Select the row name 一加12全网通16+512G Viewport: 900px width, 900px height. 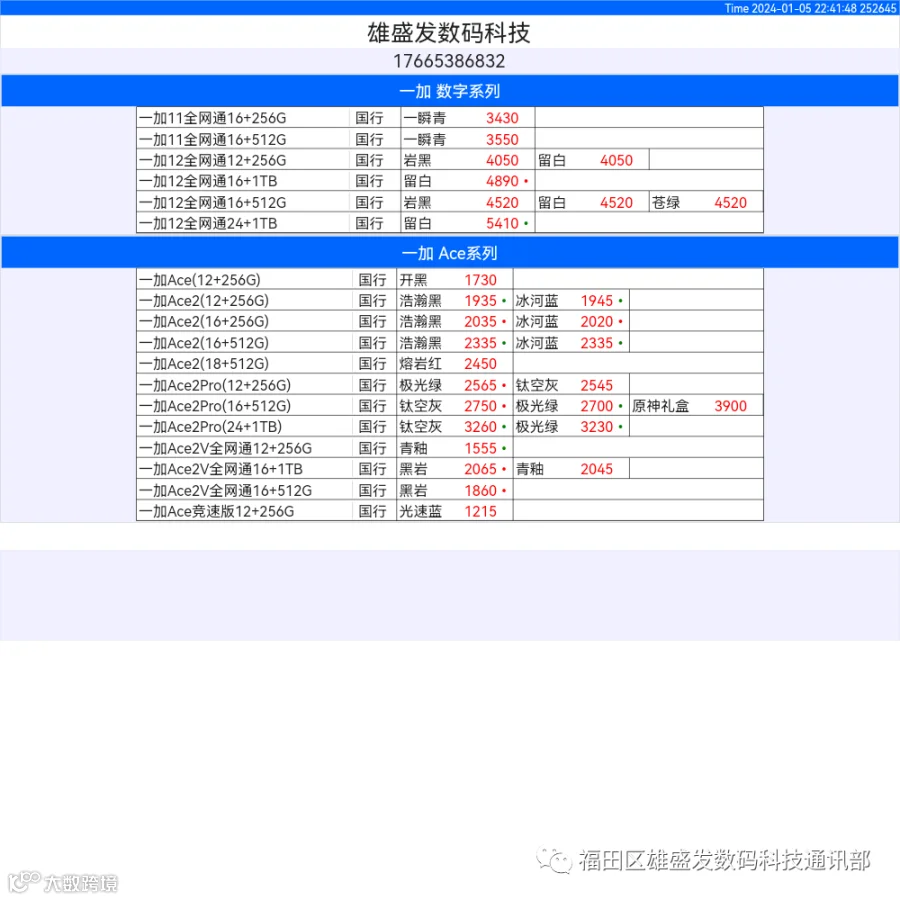pyautogui.click(x=212, y=203)
